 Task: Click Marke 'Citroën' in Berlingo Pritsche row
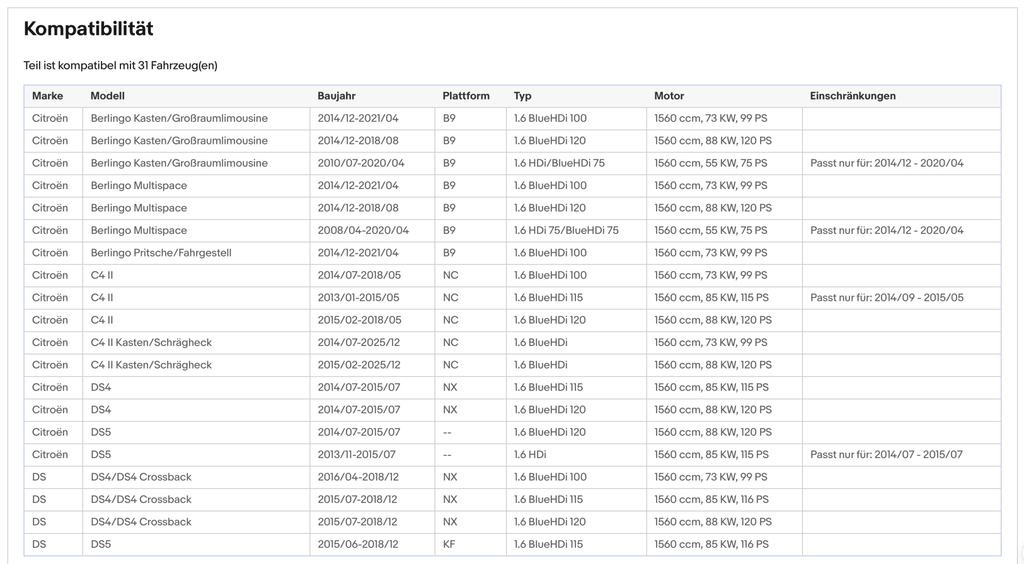(50, 253)
